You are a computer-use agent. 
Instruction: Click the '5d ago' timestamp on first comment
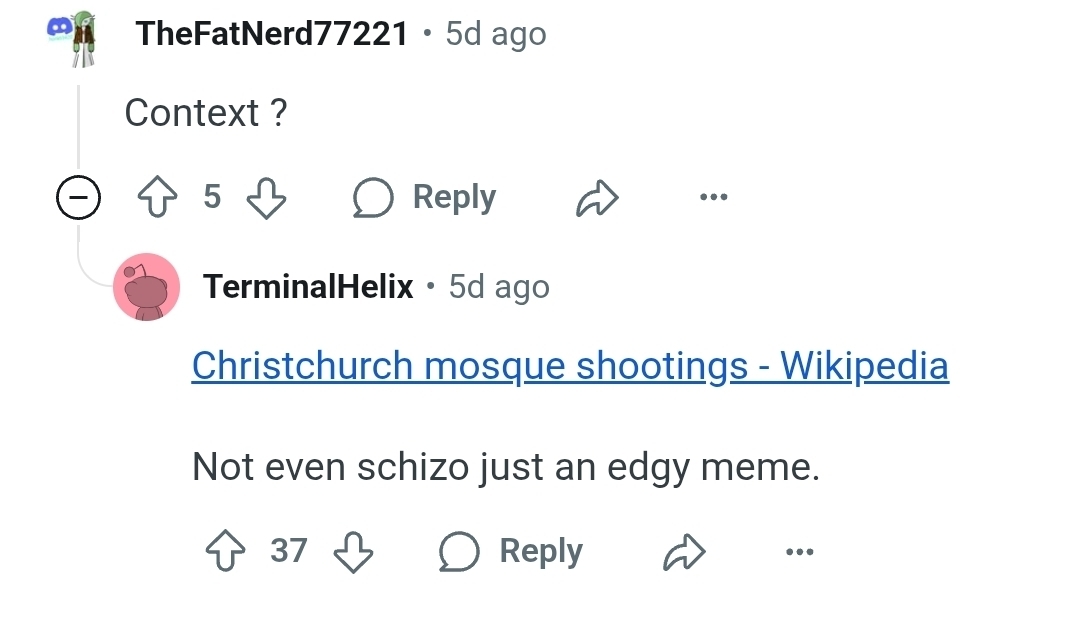tap(496, 34)
